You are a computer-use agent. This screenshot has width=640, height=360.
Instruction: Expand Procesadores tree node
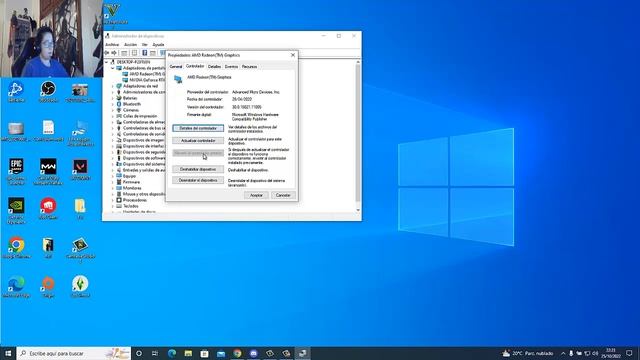click(113, 200)
